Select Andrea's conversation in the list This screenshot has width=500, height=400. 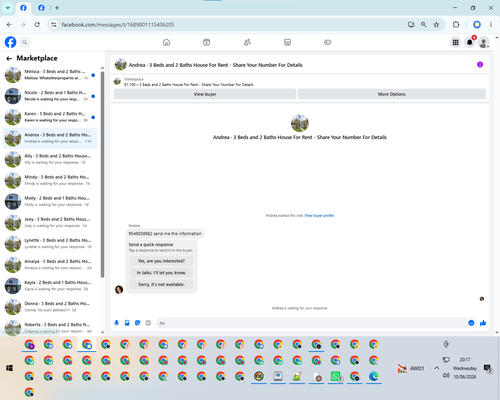[50, 138]
